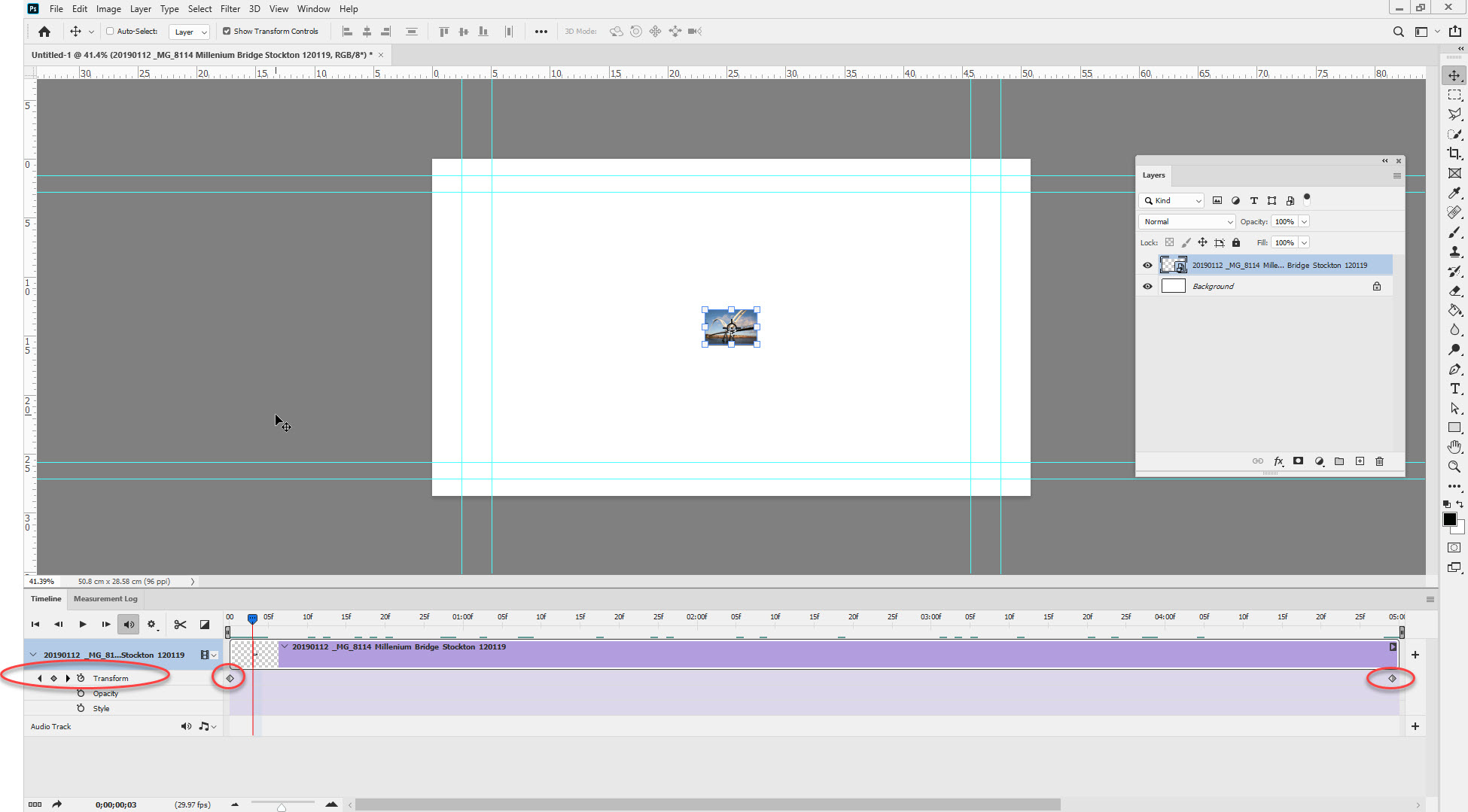
Task: Enable the Opacity keyframe stopwatch
Action: [81, 693]
